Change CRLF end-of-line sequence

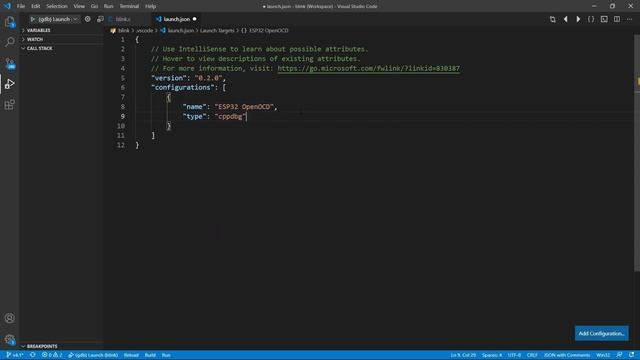[532, 355]
